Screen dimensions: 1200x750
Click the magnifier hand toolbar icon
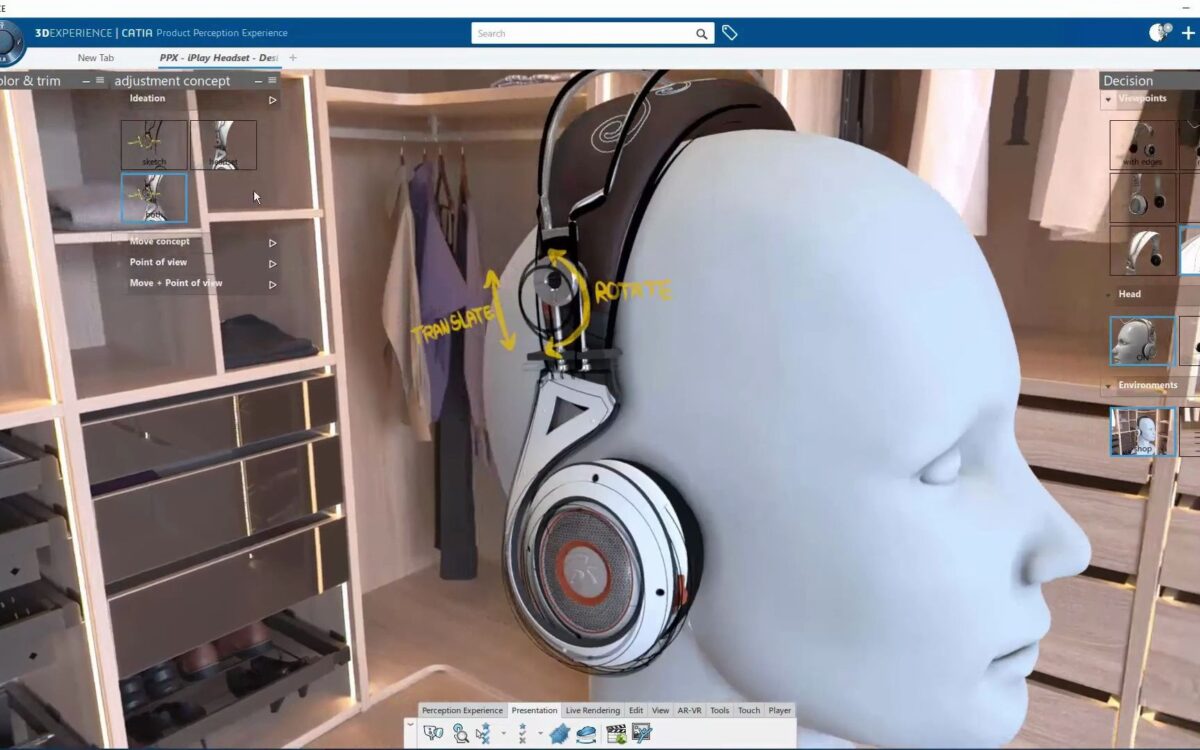pos(460,733)
